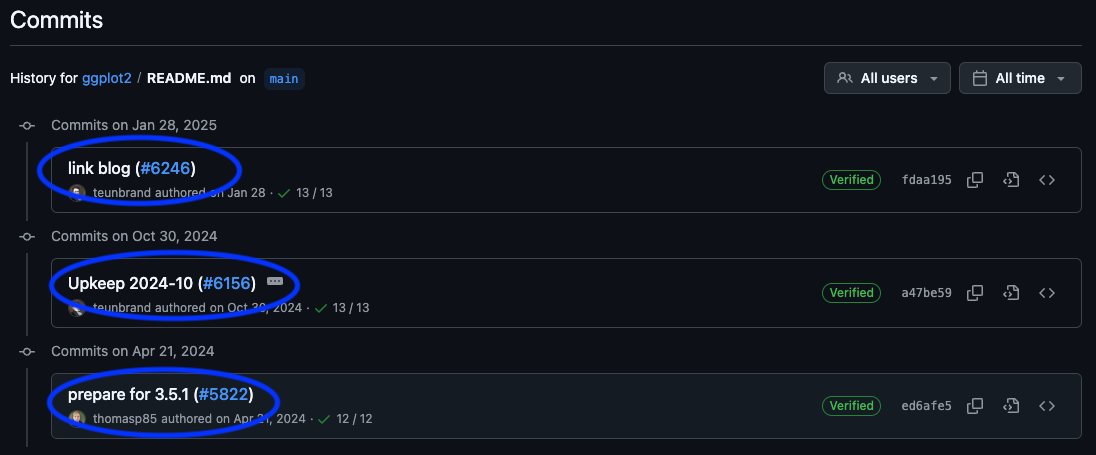Open pull request #6246 link

[x=165, y=168]
